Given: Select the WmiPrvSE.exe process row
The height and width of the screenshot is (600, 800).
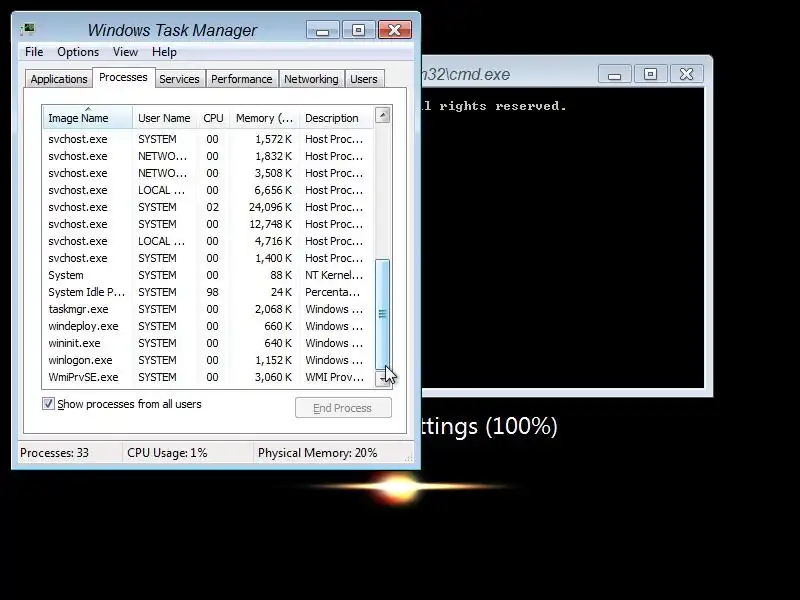Looking at the screenshot, I should pos(208,377).
